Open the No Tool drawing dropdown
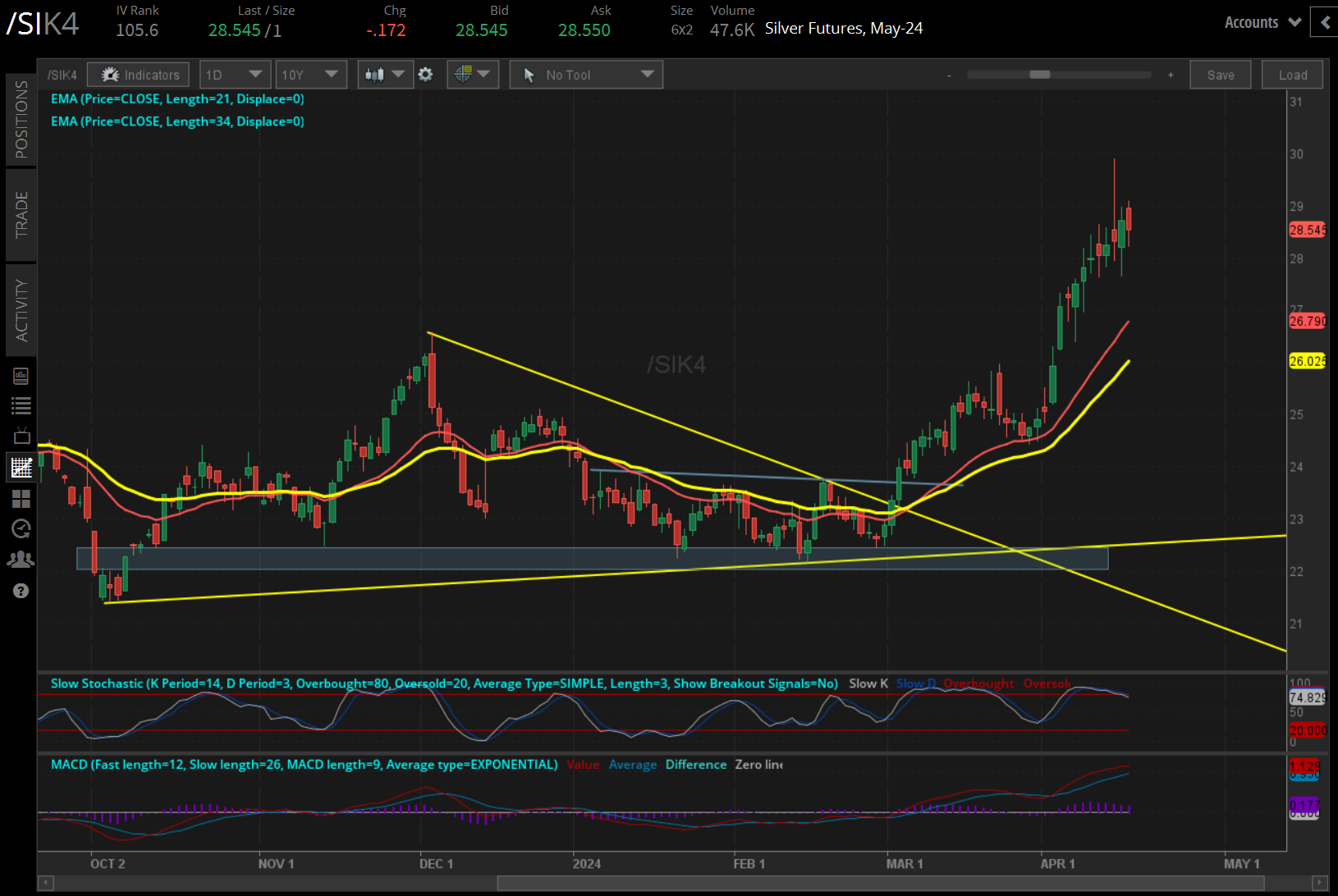 pos(586,75)
